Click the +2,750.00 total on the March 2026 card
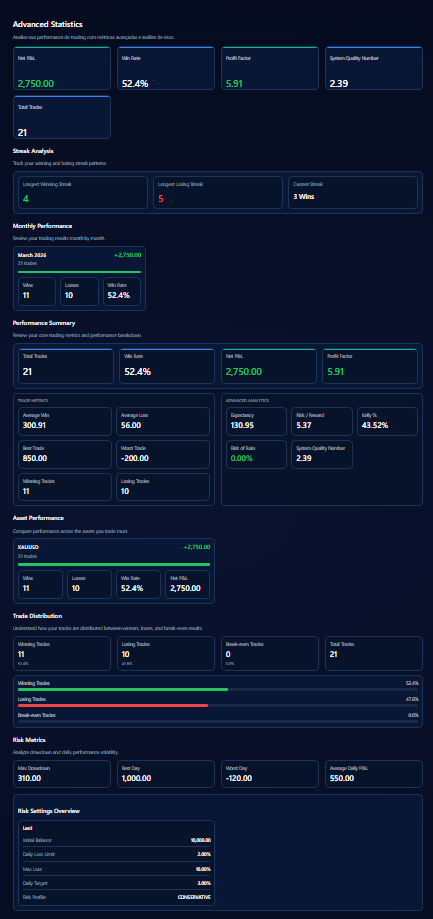The width and height of the screenshot is (433, 919). coord(127,256)
